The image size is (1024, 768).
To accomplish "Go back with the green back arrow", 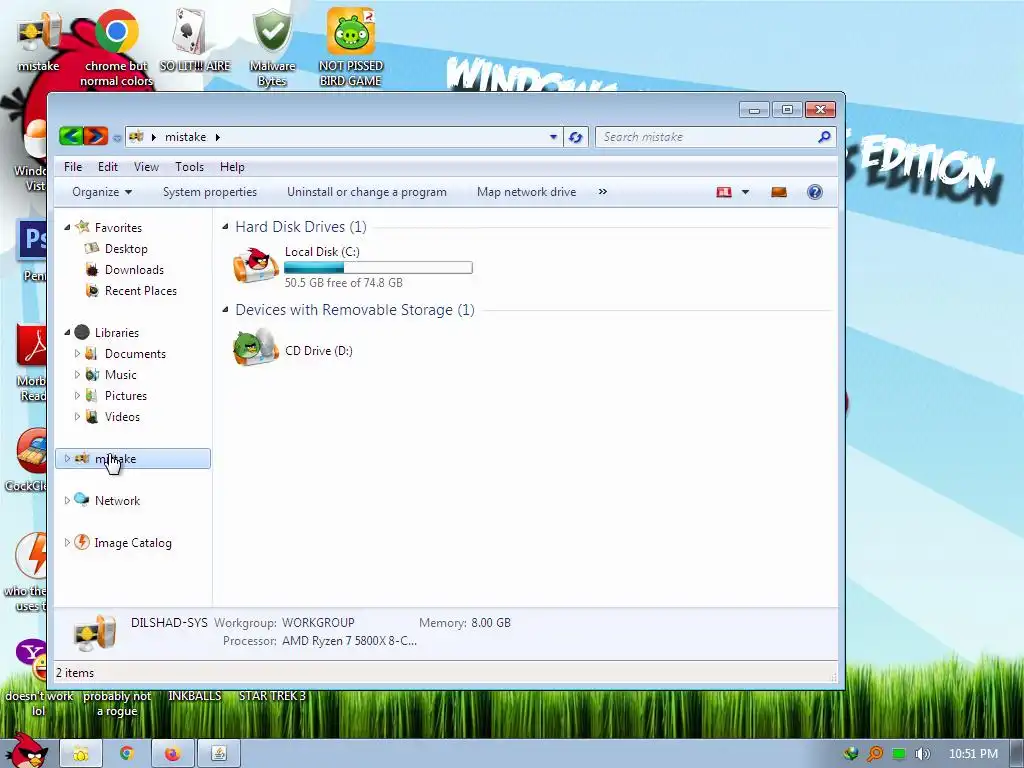I will pyautogui.click(x=71, y=136).
